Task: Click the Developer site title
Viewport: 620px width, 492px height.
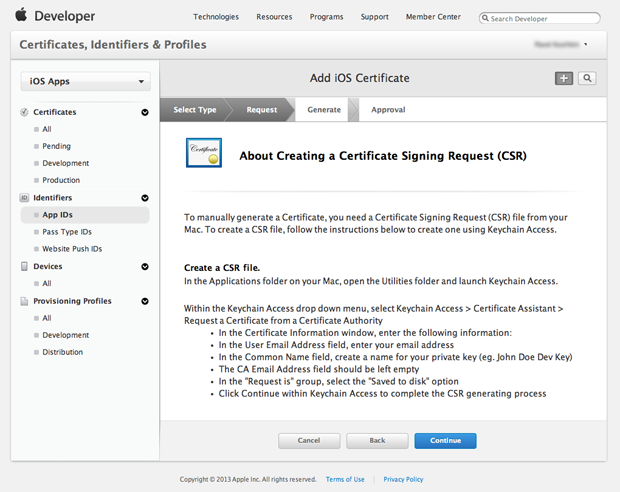Action: tap(64, 16)
